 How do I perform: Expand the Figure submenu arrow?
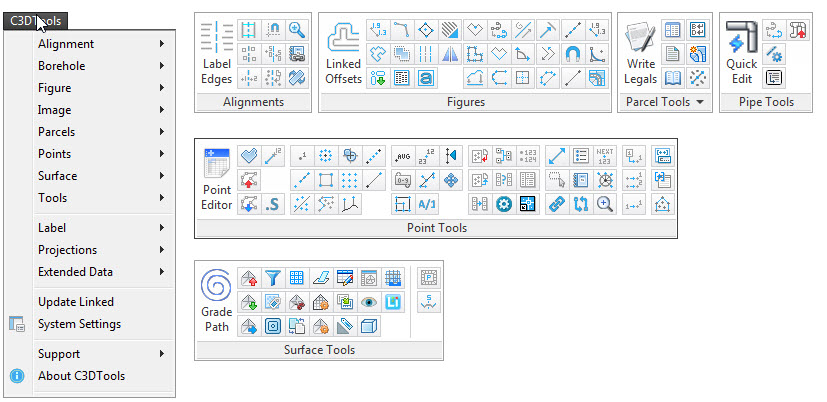(162, 88)
